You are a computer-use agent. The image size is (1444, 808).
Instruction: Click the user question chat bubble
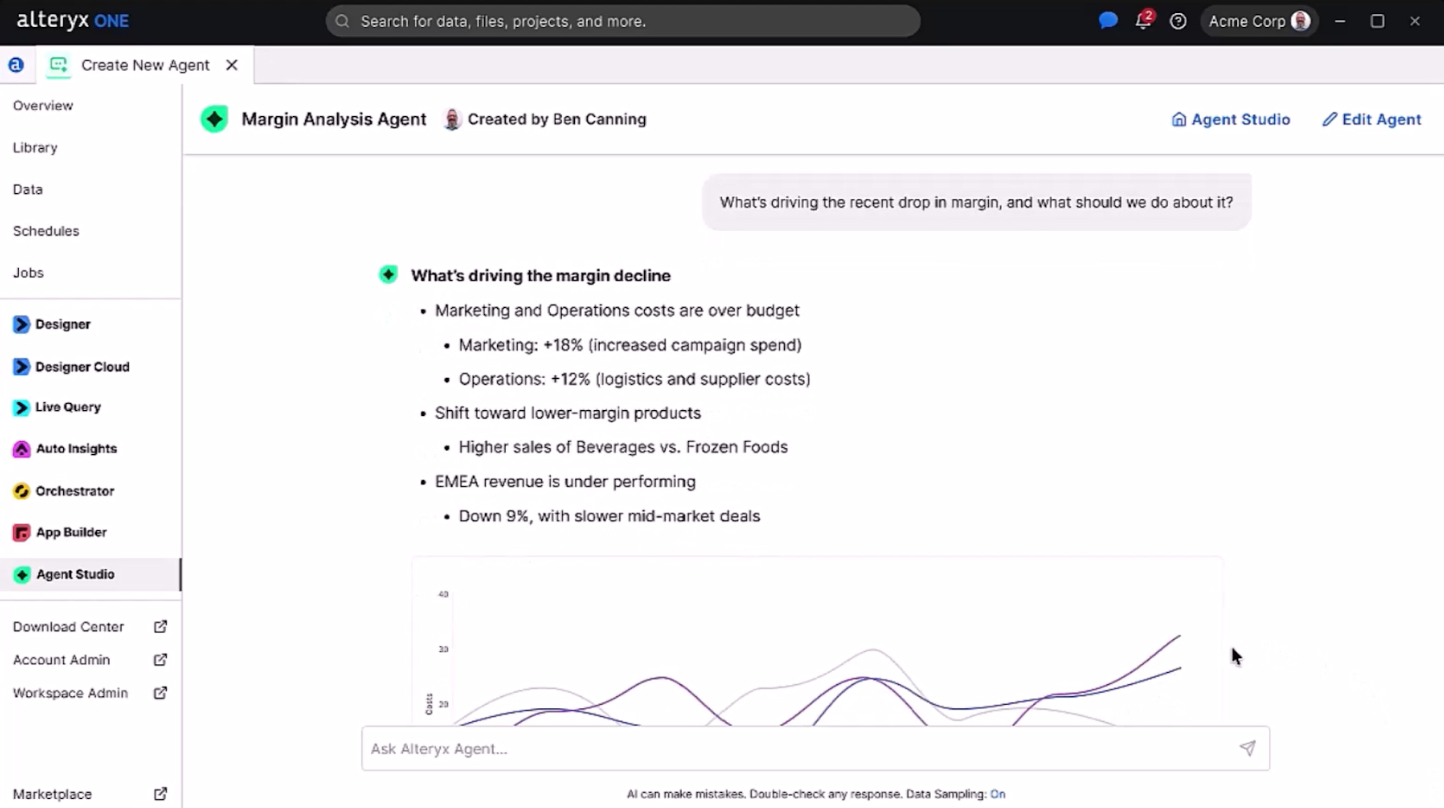point(976,202)
